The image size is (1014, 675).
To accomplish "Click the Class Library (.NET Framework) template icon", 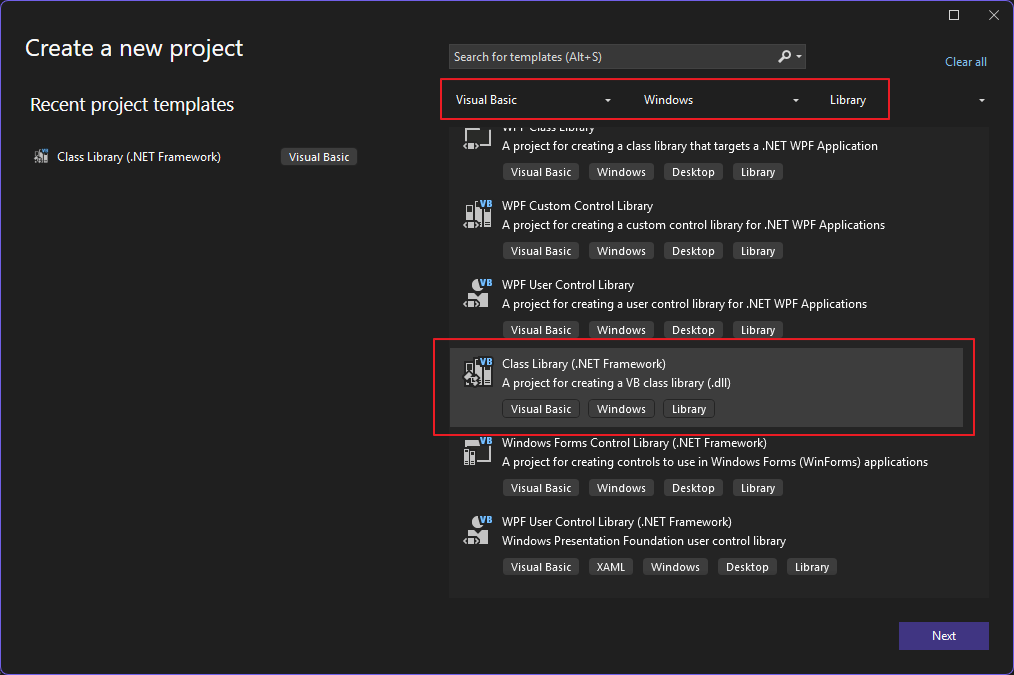I will (x=478, y=372).
